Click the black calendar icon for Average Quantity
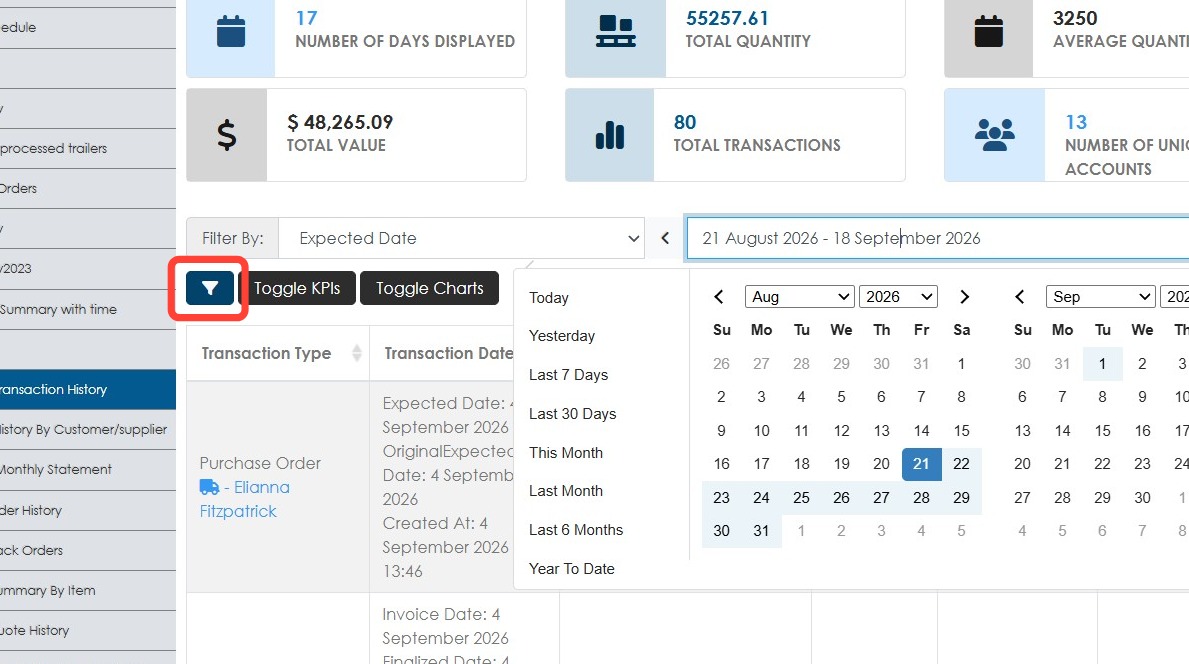The image size is (1189, 664). 988,32
